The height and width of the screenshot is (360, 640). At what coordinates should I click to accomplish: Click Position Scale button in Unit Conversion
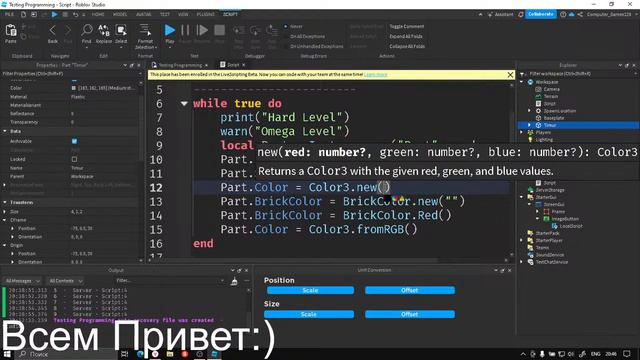[310, 290]
